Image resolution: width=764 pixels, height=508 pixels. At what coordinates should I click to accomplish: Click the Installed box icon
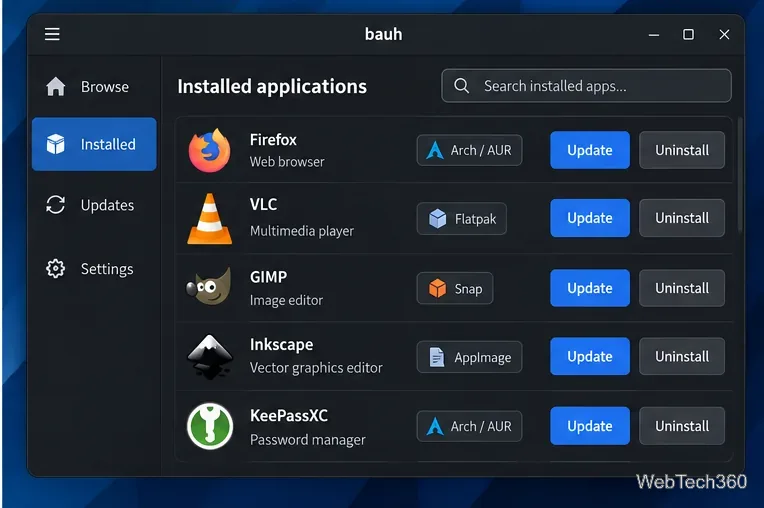click(56, 144)
